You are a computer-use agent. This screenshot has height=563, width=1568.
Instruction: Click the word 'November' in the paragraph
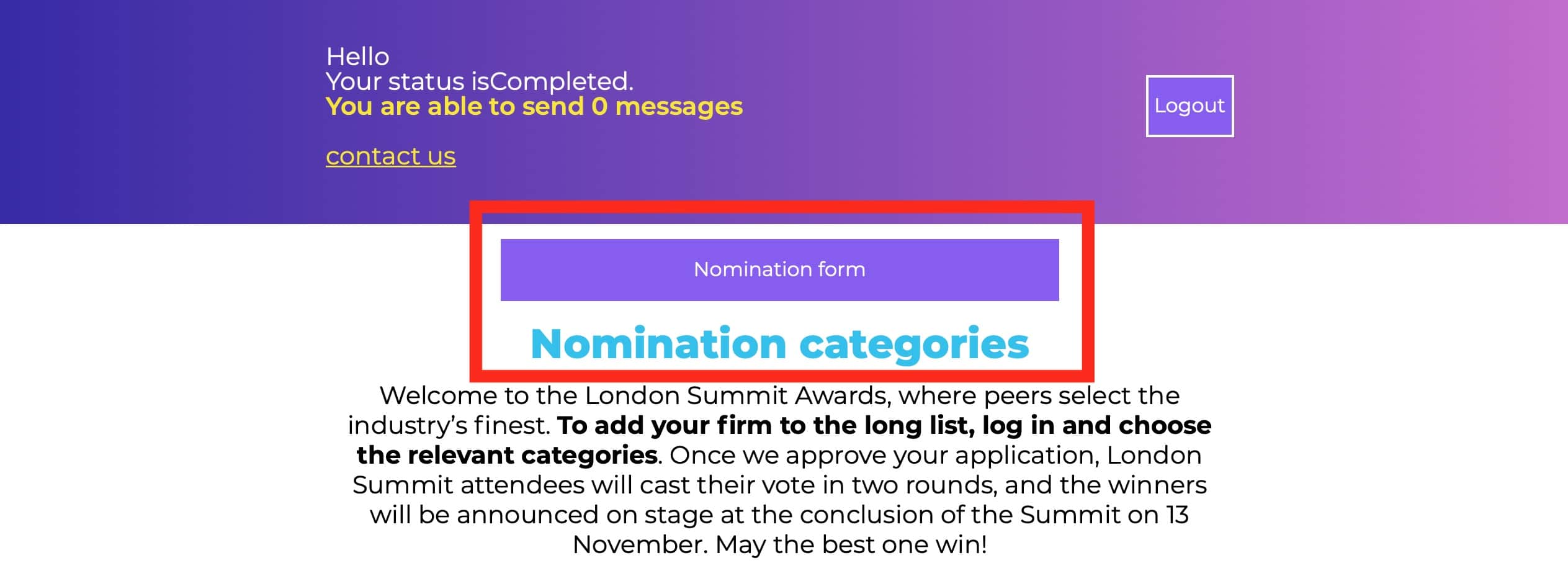(639, 545)
